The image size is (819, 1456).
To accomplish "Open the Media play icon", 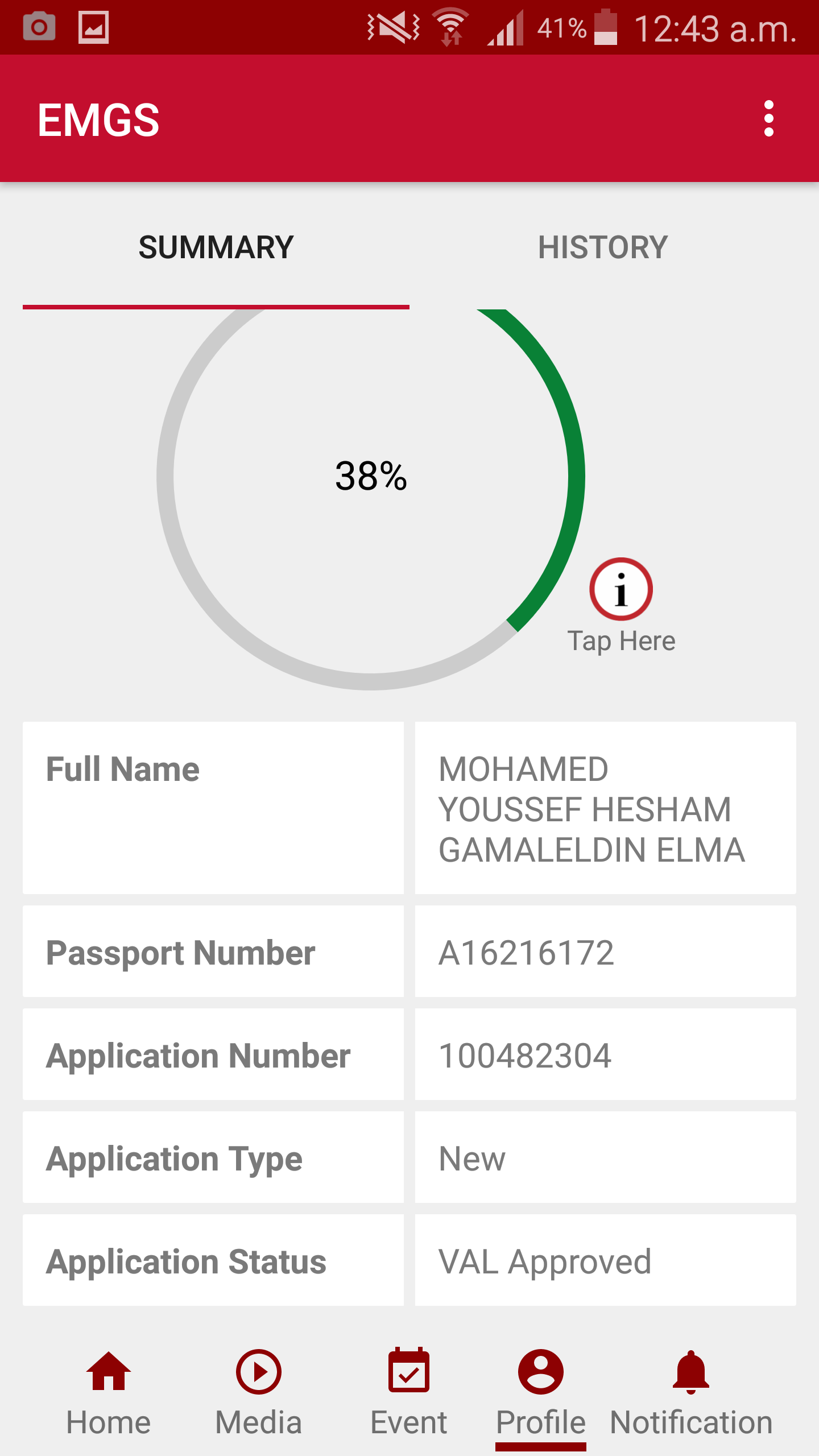I will coord(258,1372).
